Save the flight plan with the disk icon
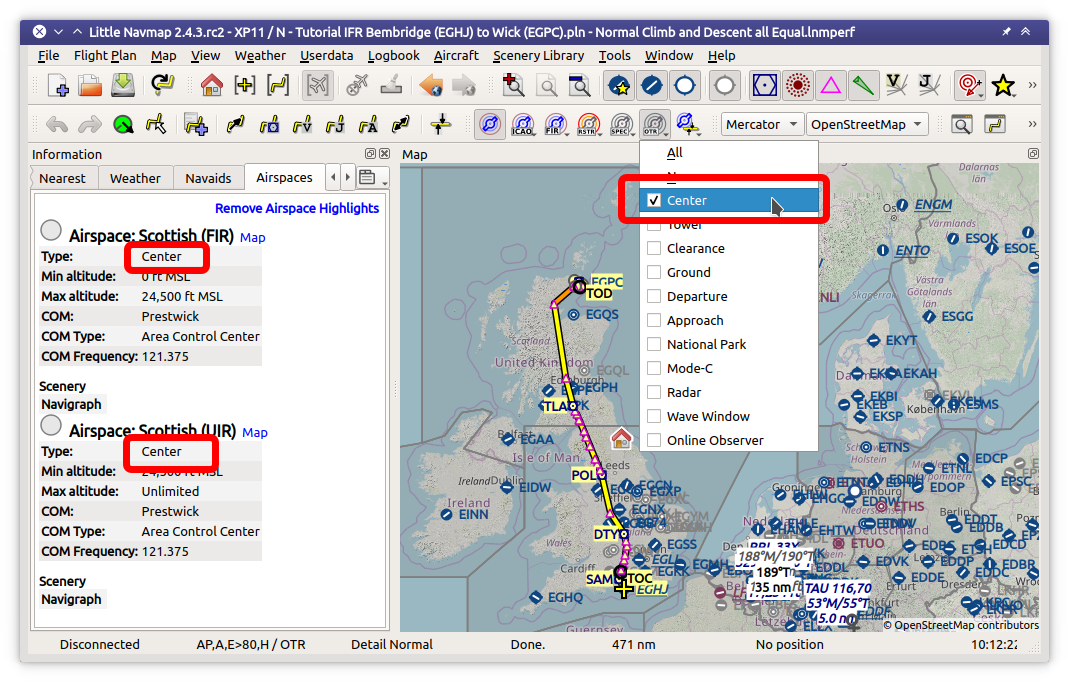Screen dimensions: 1068x682 (x=123, y=85)
